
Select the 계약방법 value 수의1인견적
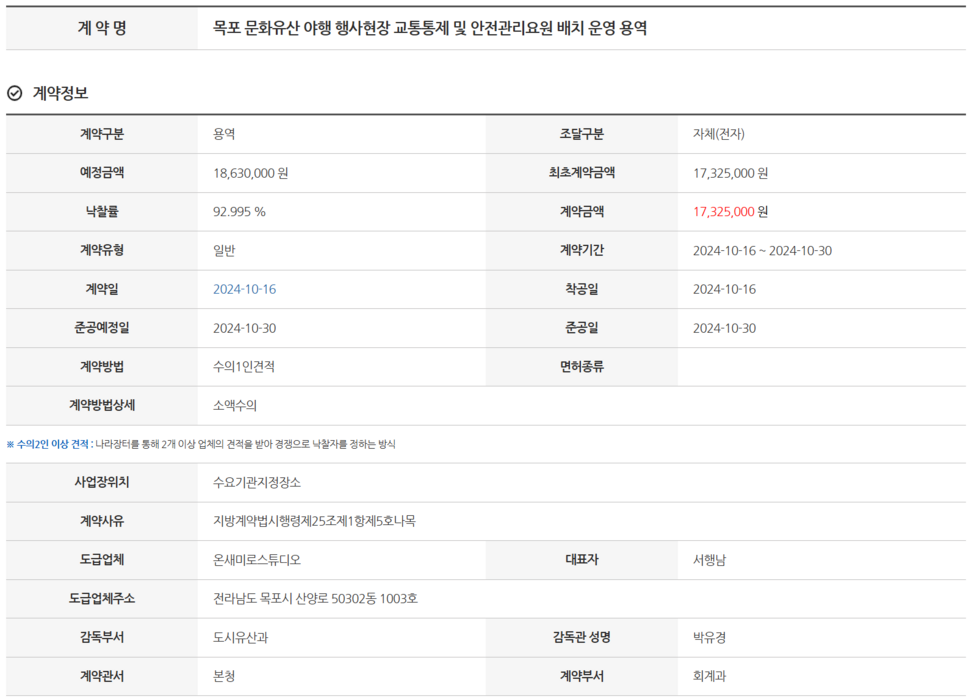(244, 366)
